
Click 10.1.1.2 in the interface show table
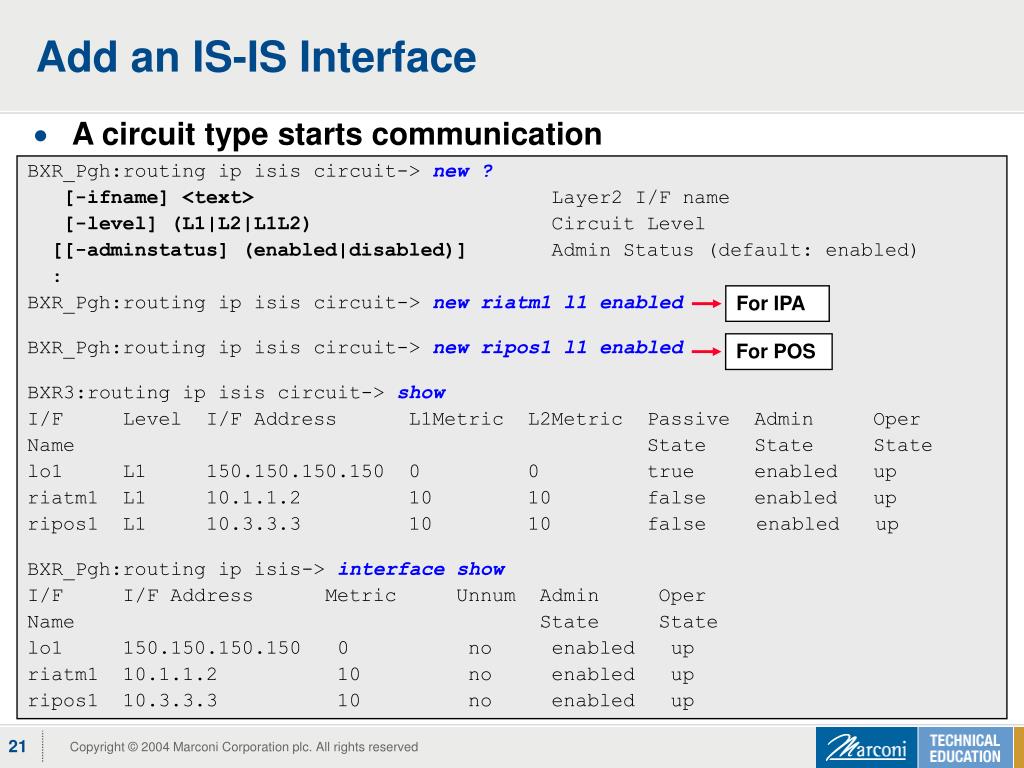click(x=170, y=674)
